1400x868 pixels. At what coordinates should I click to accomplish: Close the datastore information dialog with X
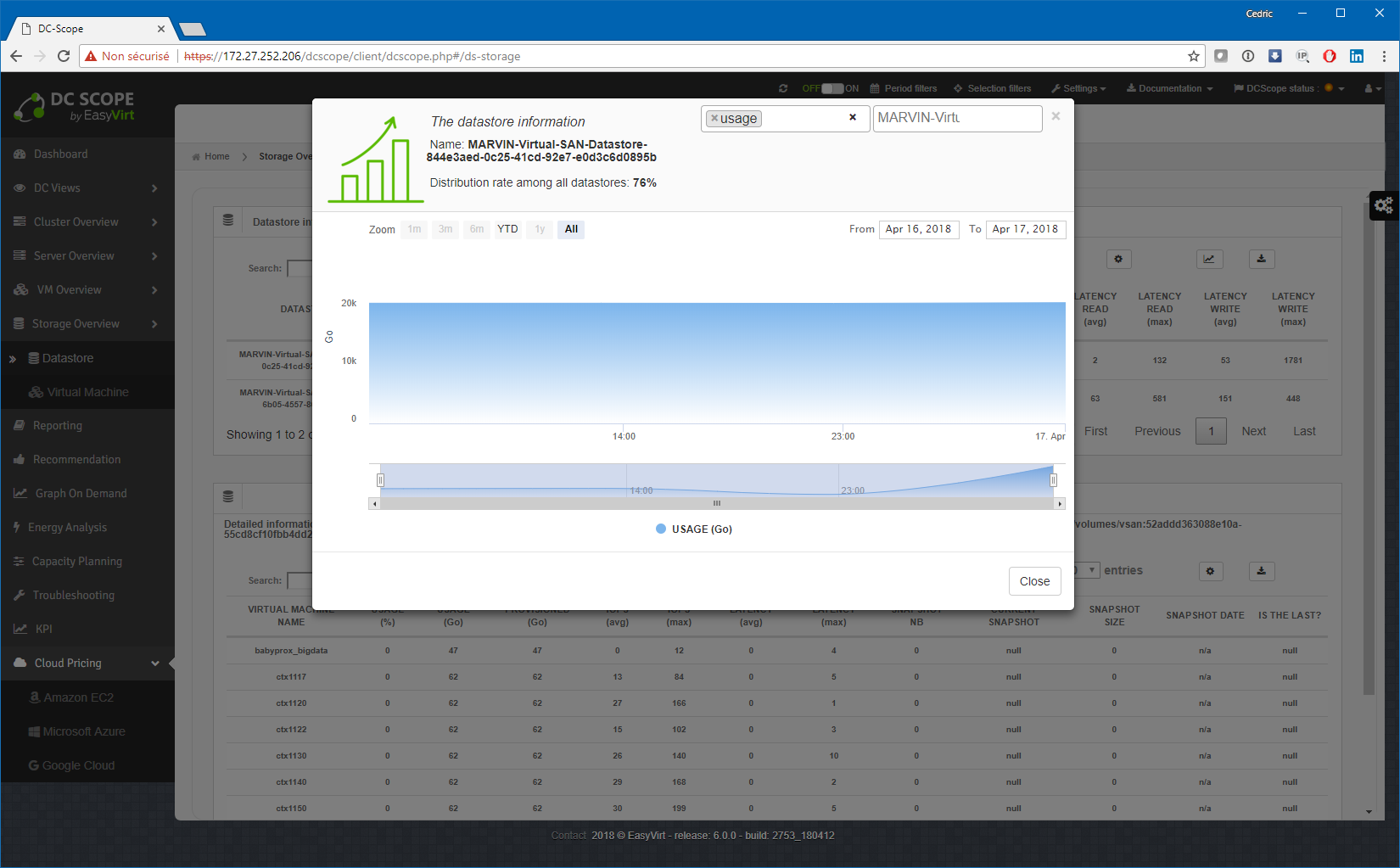coord(1056,116)
